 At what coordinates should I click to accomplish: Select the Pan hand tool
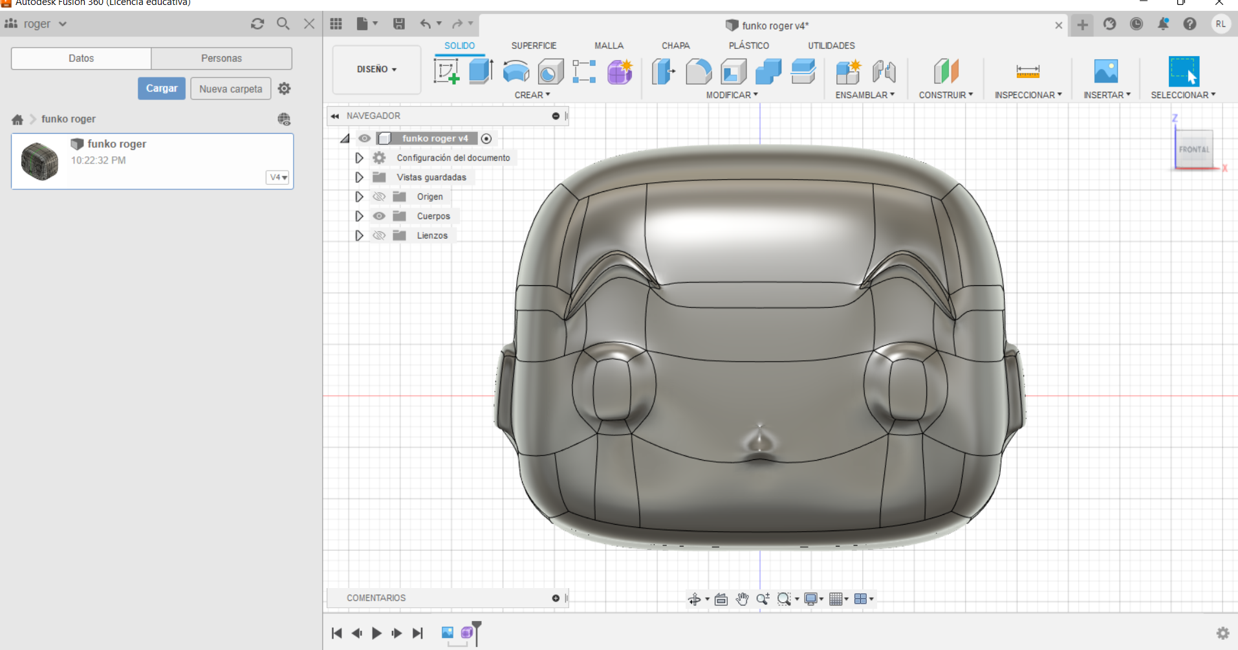tap(742, 599)
